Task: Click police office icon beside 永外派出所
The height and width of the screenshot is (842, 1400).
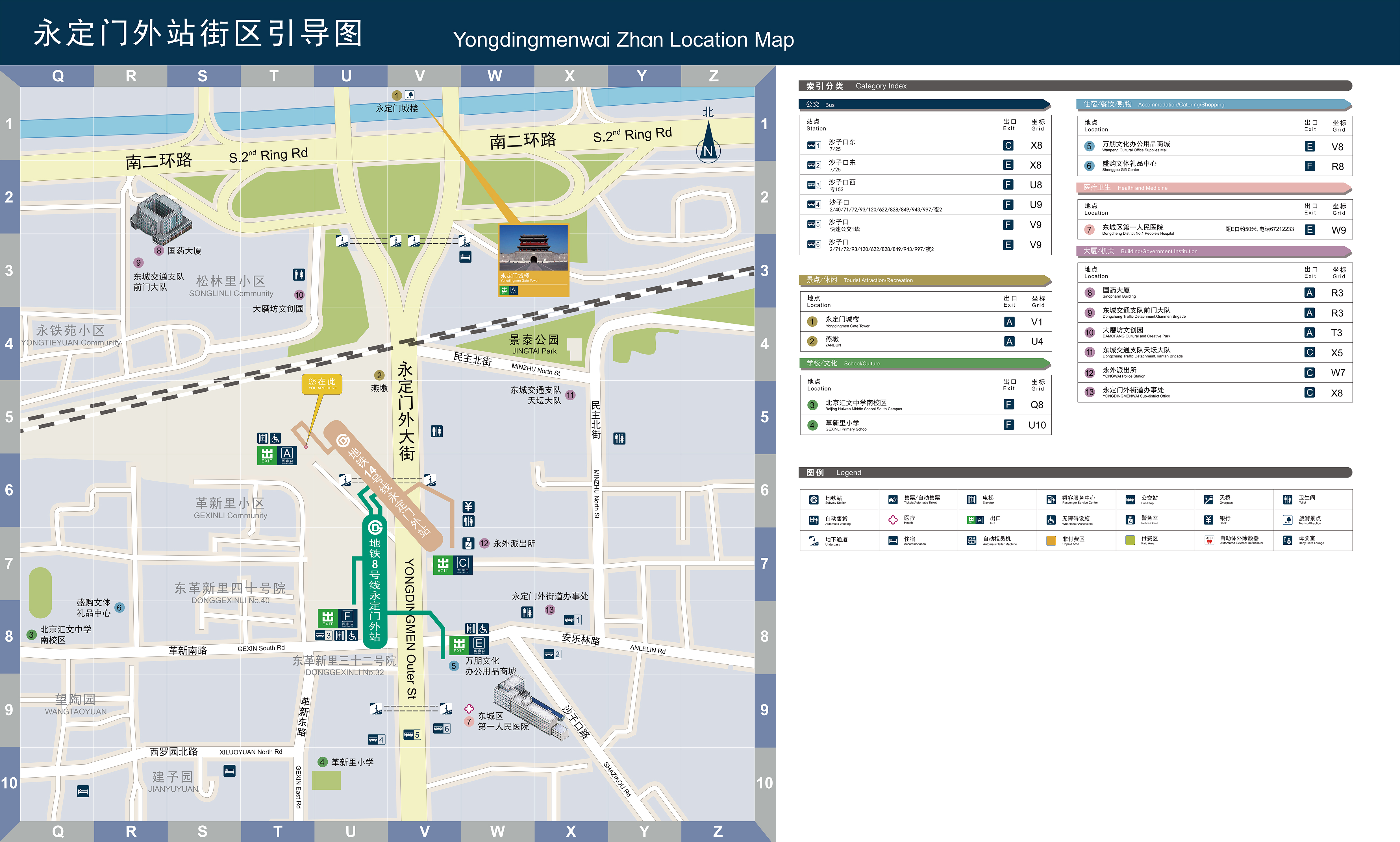Action: click(x=468, y=544)
